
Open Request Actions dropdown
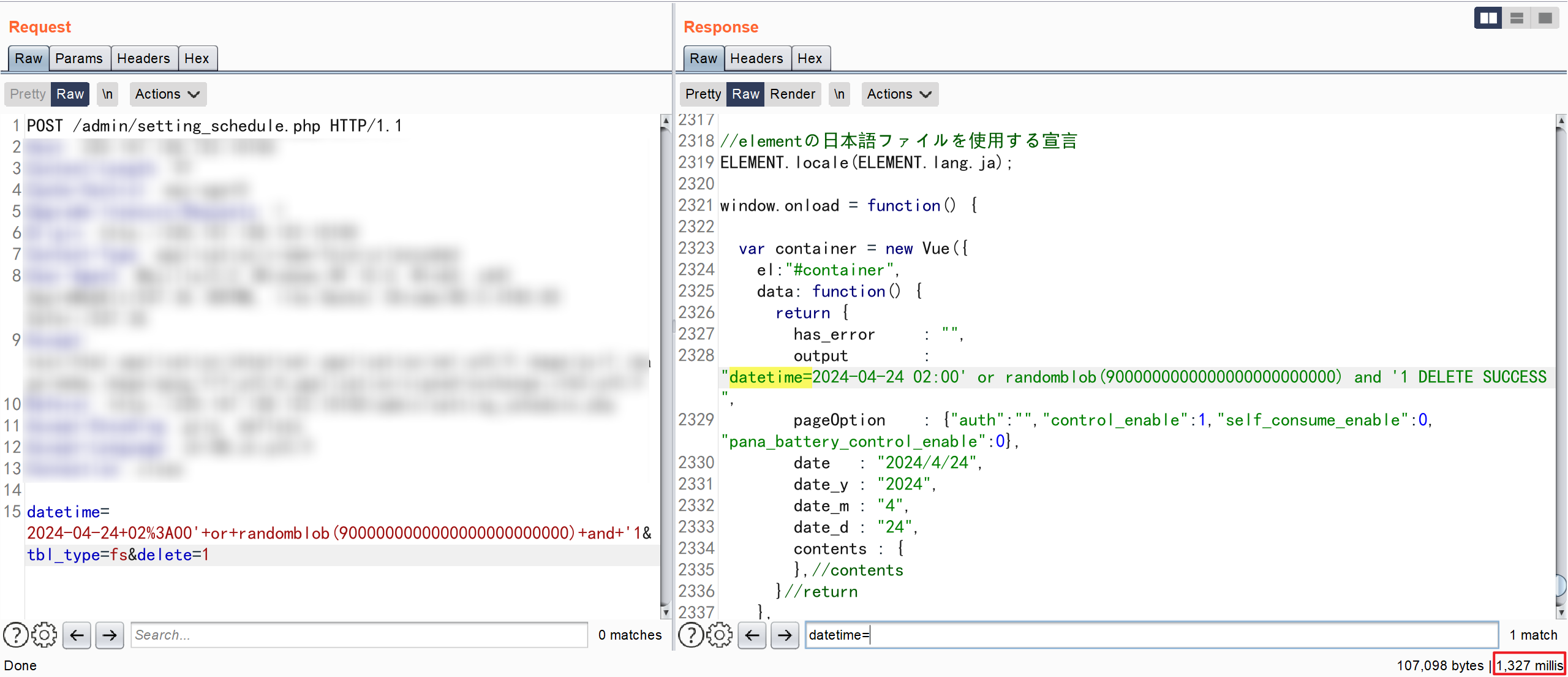pos(167,94)
